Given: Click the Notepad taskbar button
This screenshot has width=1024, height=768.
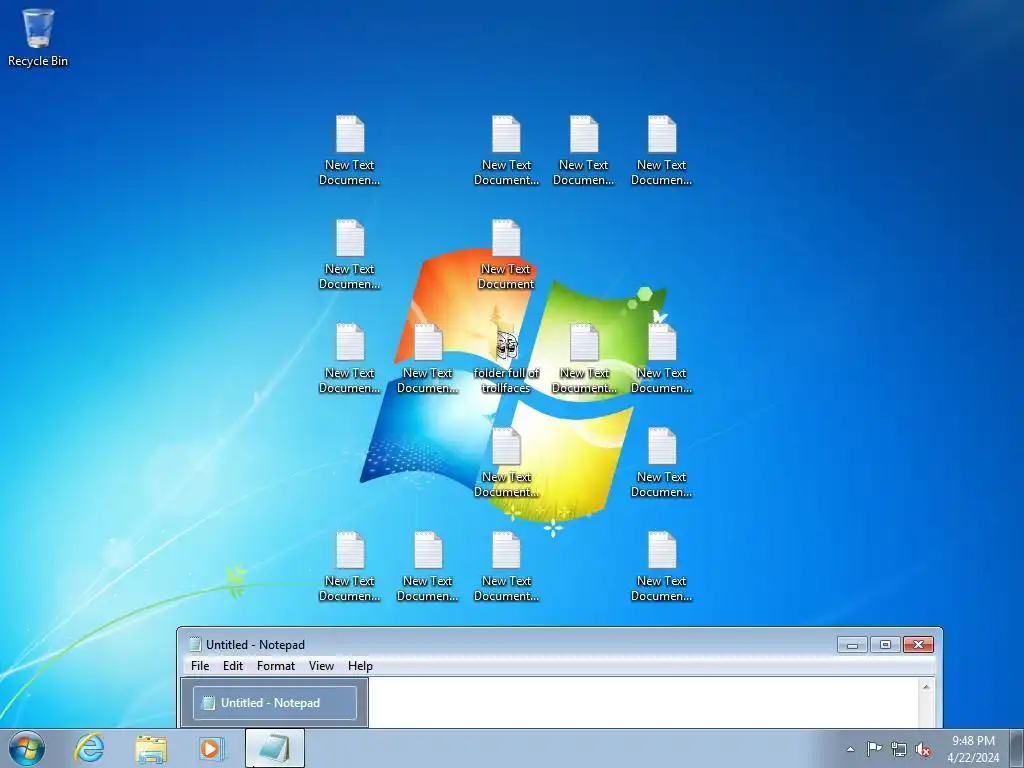Looking at the screenshot, I should click(274, 748).
